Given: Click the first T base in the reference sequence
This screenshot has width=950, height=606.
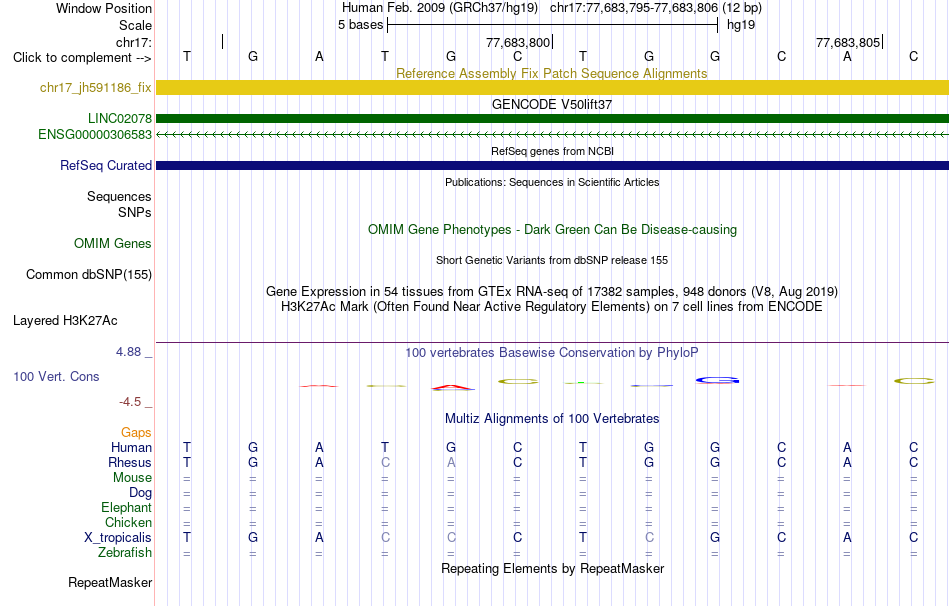Looking at the screenshot, I should [187, 56].
